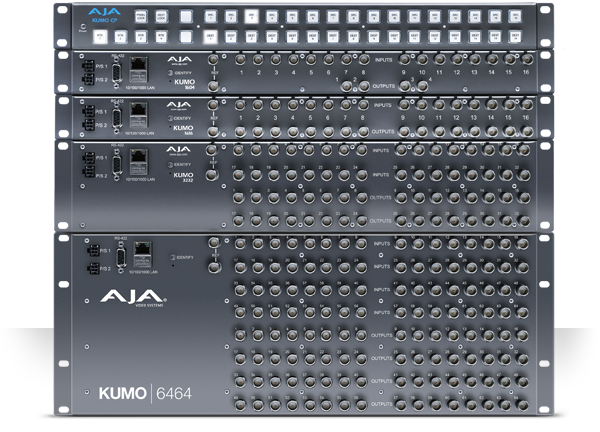
Task: Click output 4 BNC connector on KUMO 1604
Action: point(423,86)
